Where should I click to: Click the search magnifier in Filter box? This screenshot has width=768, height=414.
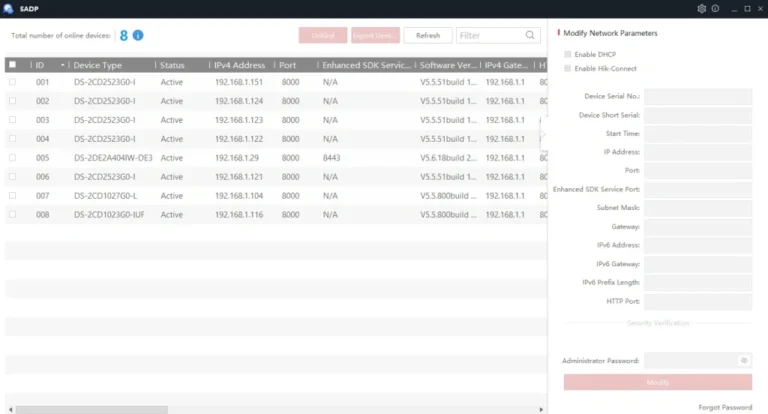530,35
